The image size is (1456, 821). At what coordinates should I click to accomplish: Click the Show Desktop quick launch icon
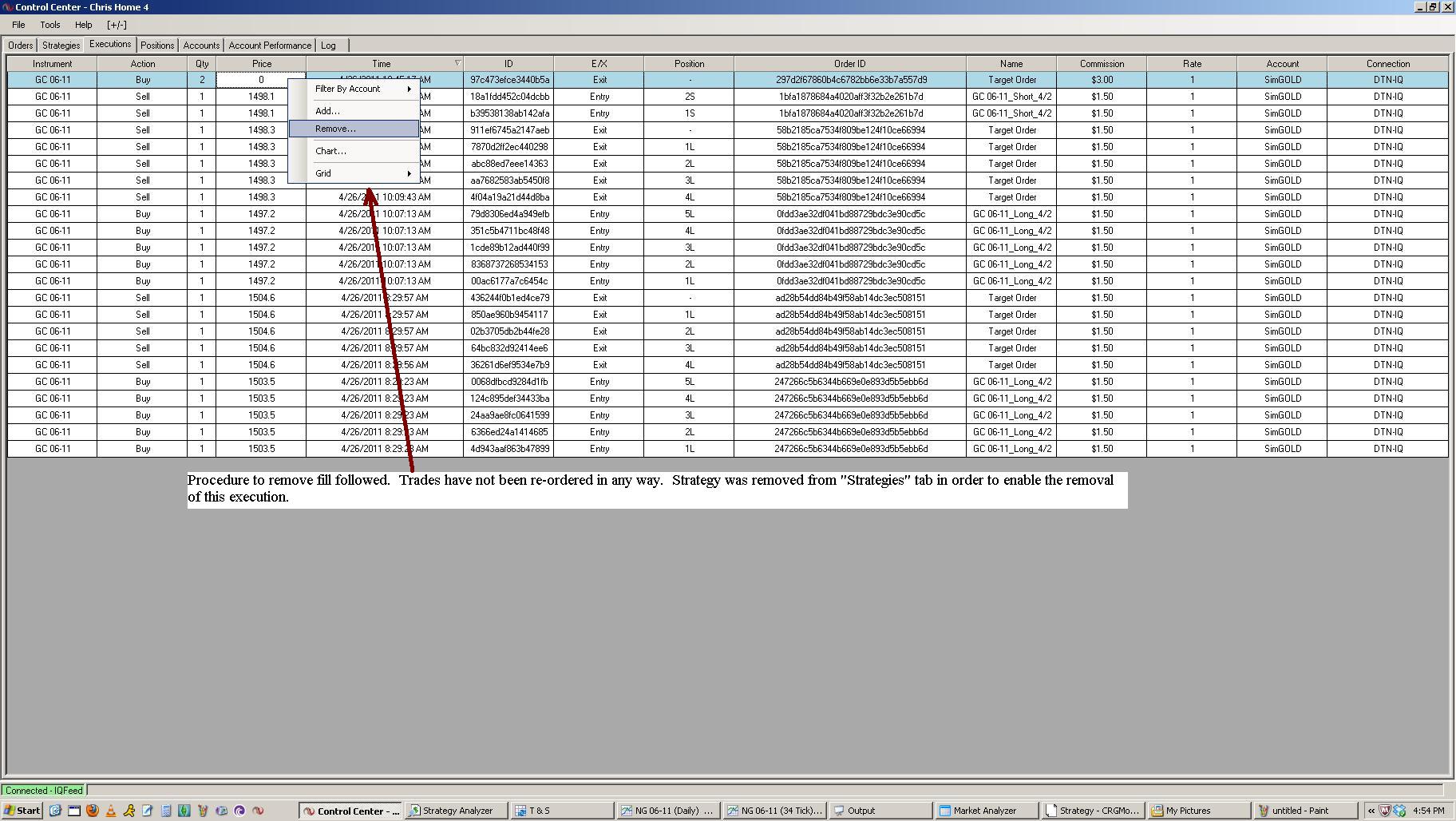(x=74, y=811)
